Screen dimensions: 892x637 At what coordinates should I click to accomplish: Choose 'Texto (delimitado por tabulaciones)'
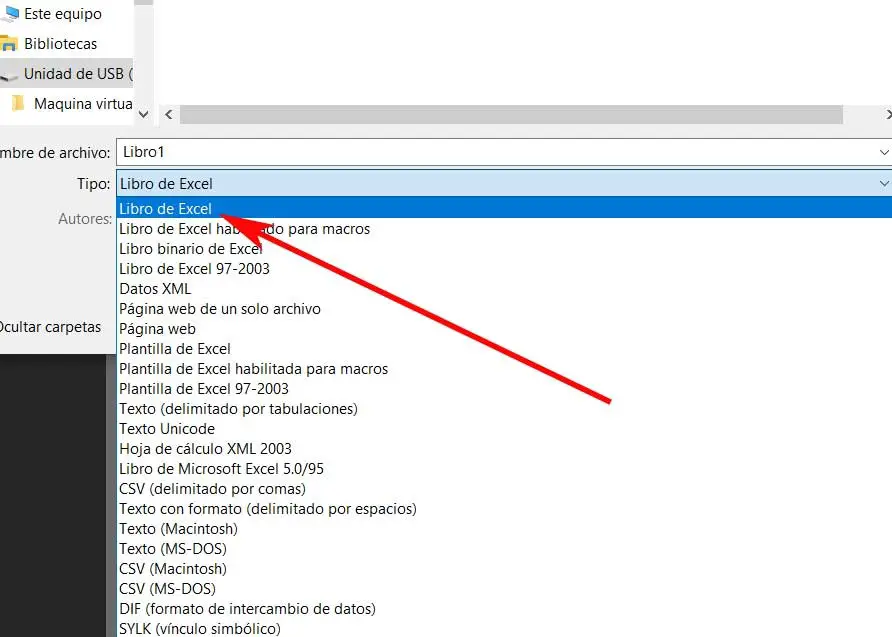pyautogui.click(x=238, y=408)
